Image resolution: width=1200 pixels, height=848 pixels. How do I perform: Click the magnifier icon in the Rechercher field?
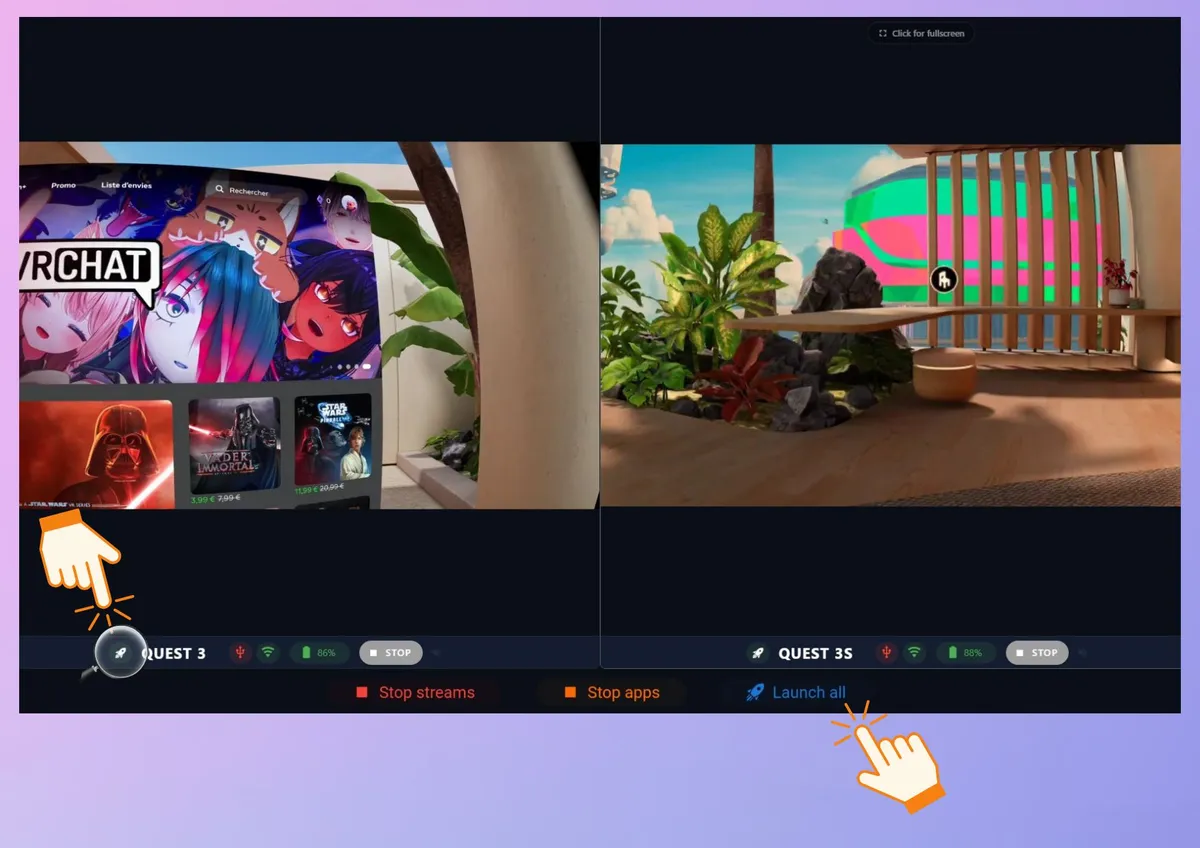click(x=219, y=188)
